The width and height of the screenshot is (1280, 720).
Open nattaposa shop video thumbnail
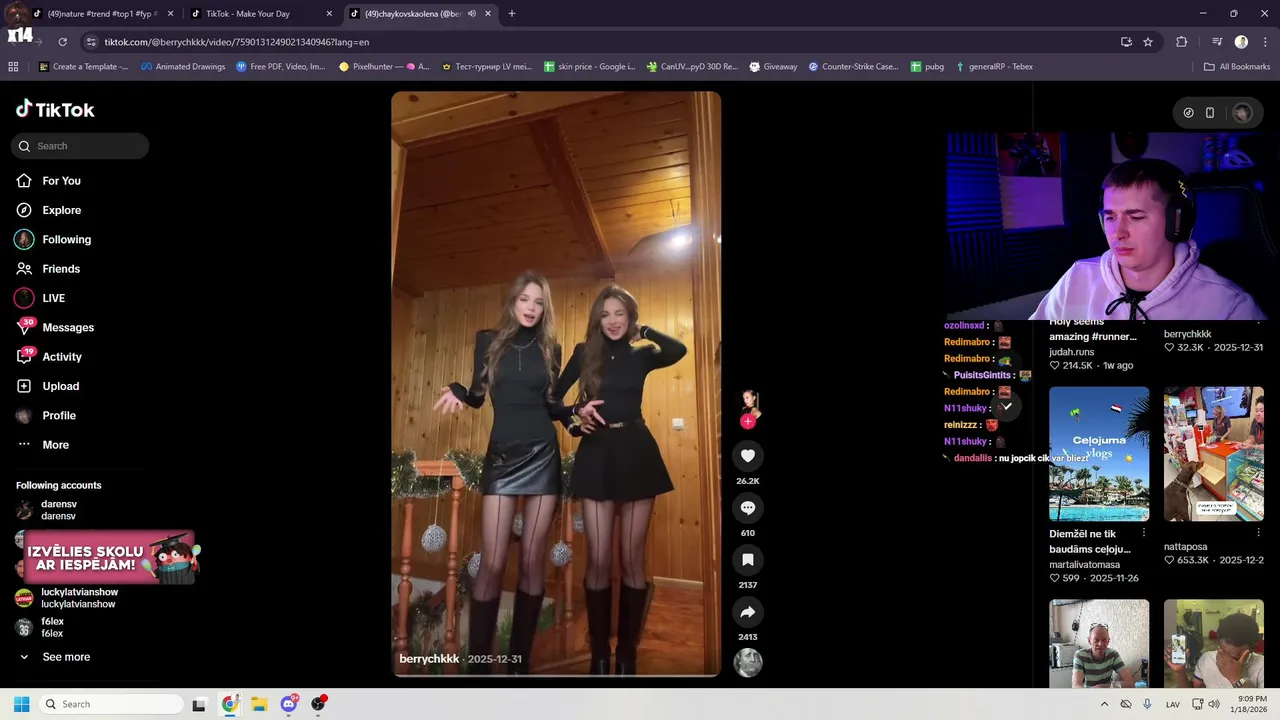(1214, 454)
